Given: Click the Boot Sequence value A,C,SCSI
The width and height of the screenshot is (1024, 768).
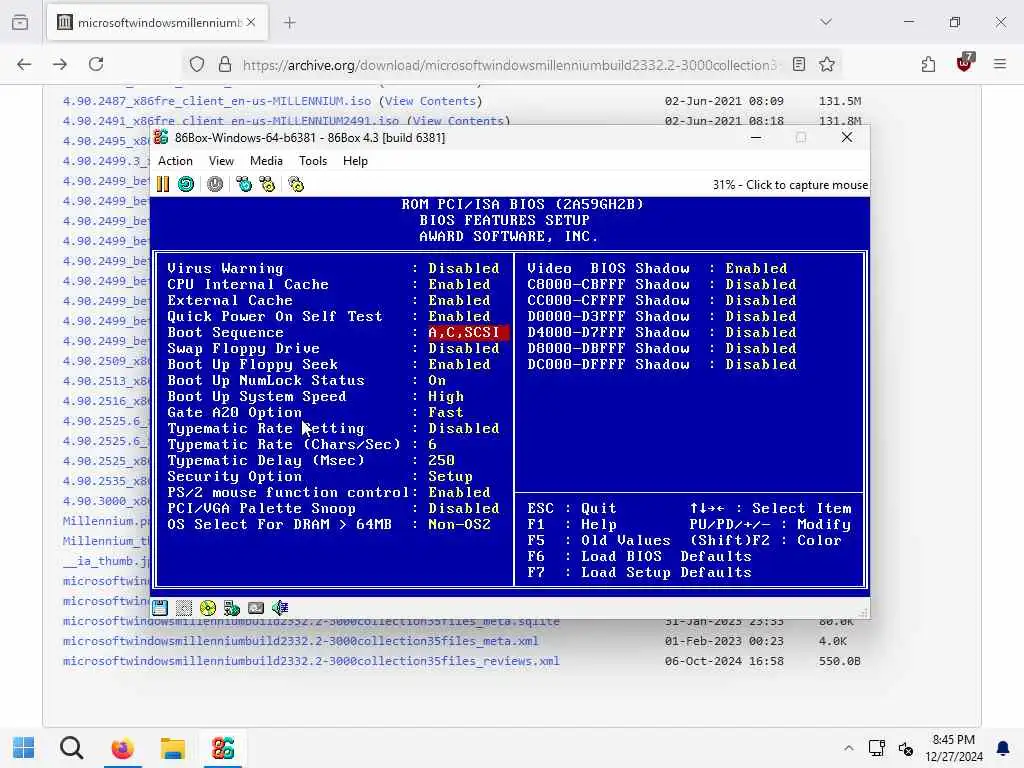Looking at the screenshot, I should point(468,332).
